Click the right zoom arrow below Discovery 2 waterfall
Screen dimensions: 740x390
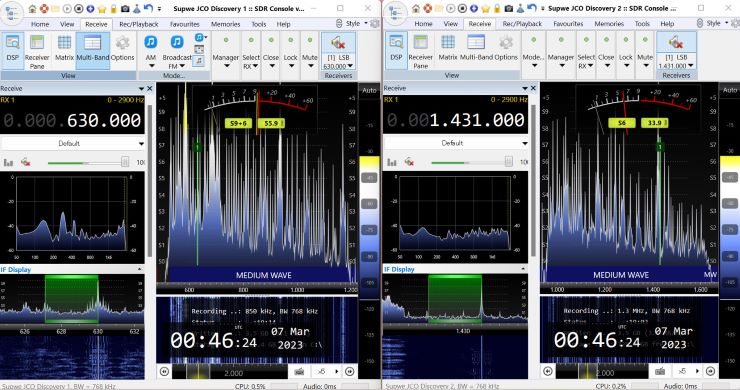pyautogui.click(x=710, y=371)
